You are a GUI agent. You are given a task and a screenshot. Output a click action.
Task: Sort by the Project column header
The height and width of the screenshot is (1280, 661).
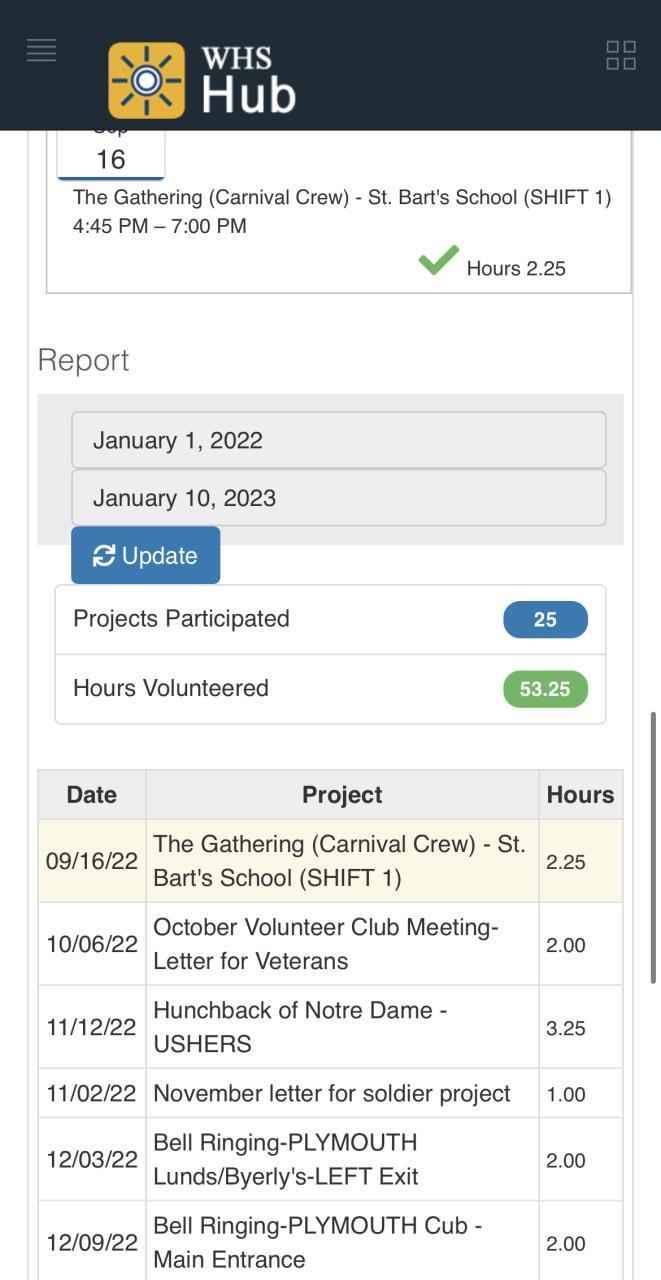(342, 795)
